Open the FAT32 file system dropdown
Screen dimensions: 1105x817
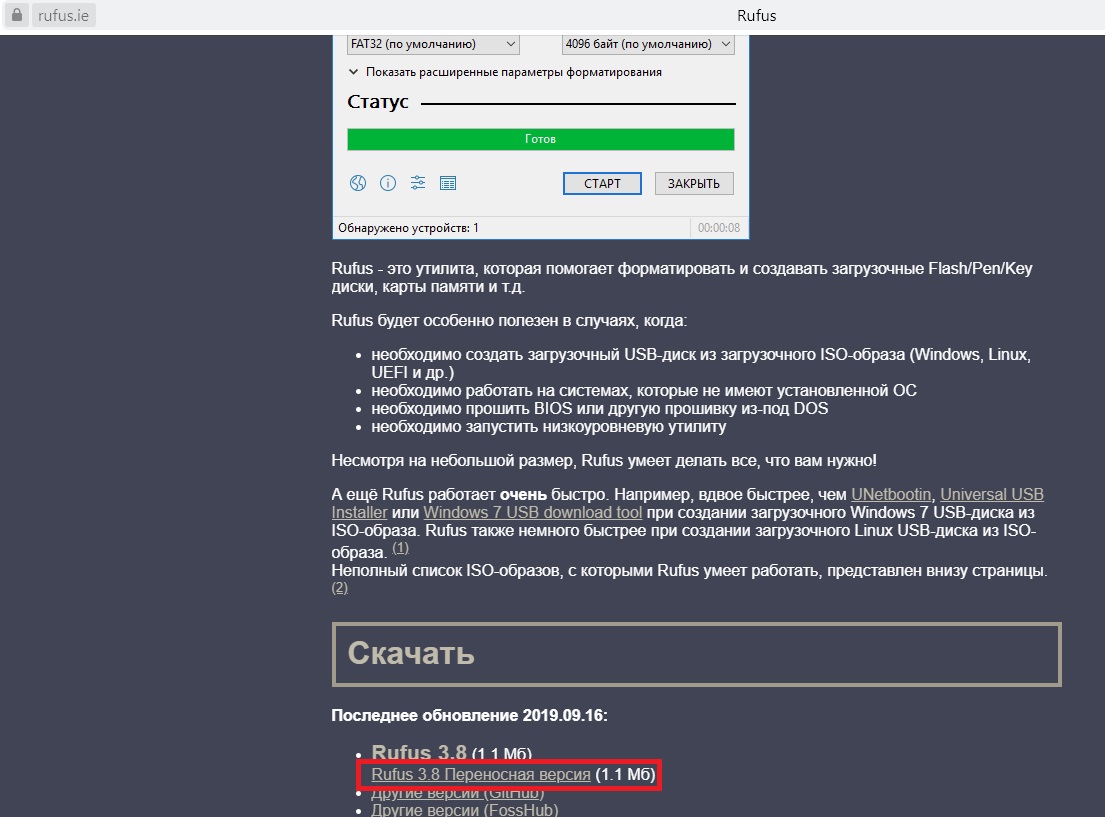click(x=433, y=44)
